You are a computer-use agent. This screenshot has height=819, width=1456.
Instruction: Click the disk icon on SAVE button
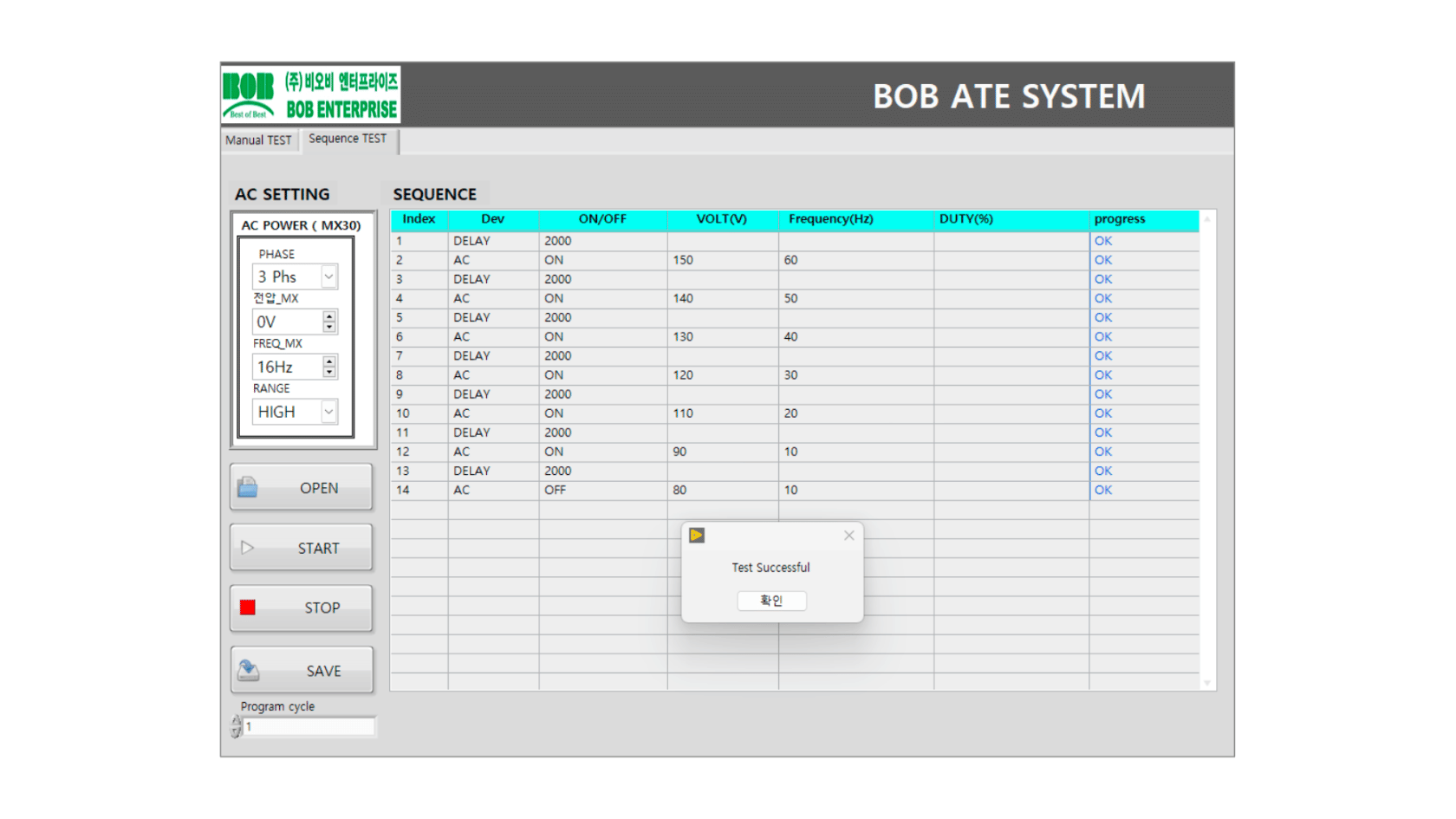click(249, 670)
